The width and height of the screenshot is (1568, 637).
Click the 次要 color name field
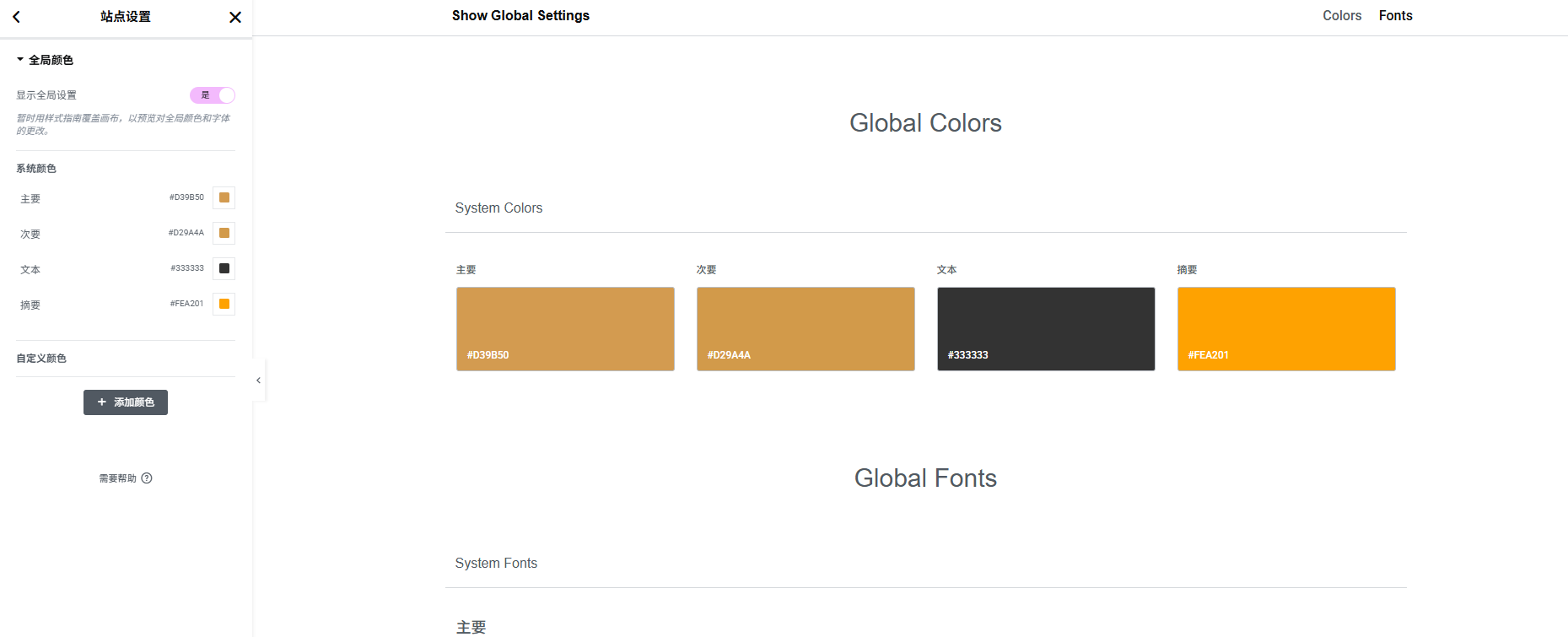(x=30, y=235)
